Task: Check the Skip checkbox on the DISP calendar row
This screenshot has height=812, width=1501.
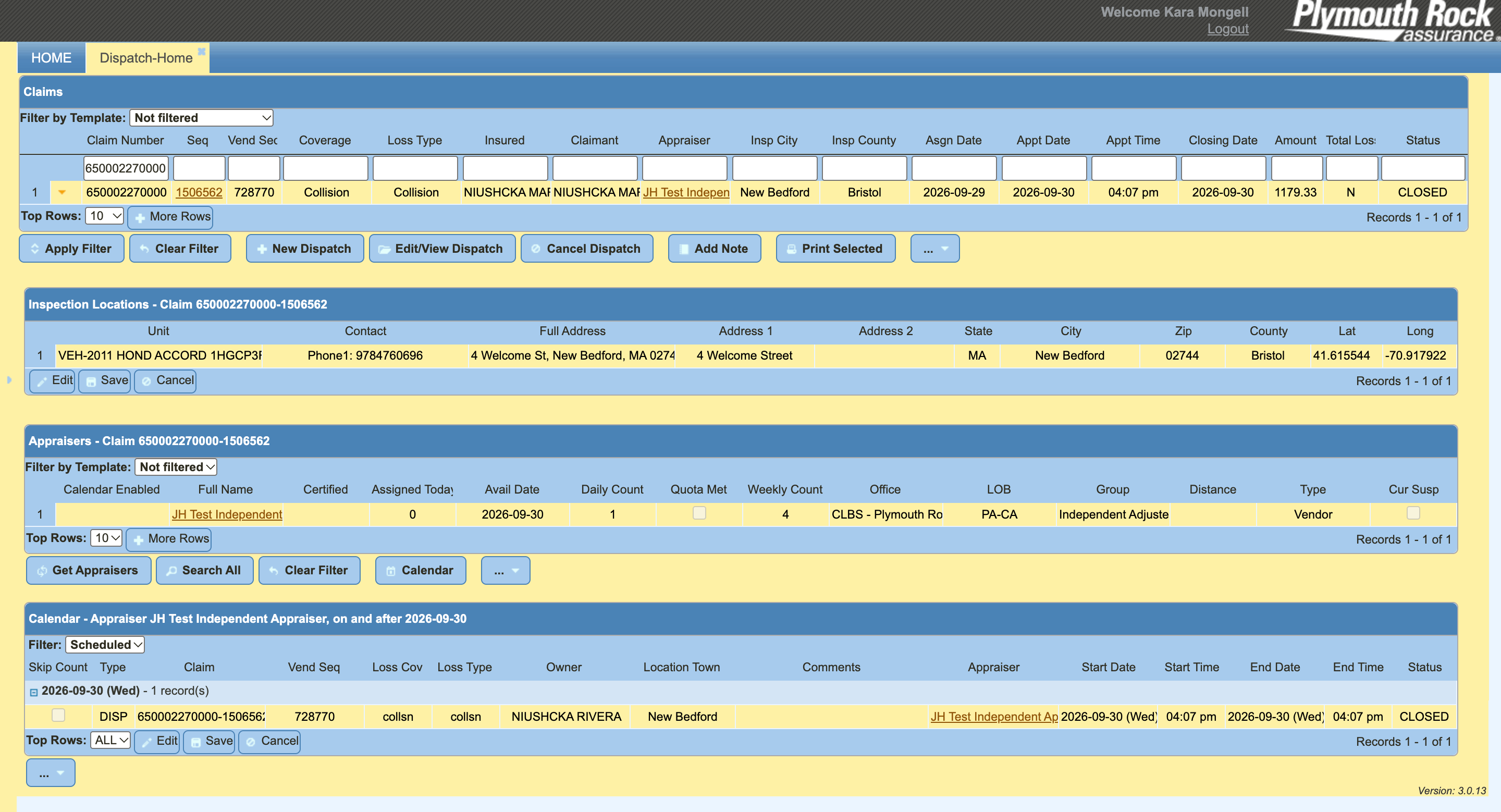Action: coord(58,715)
